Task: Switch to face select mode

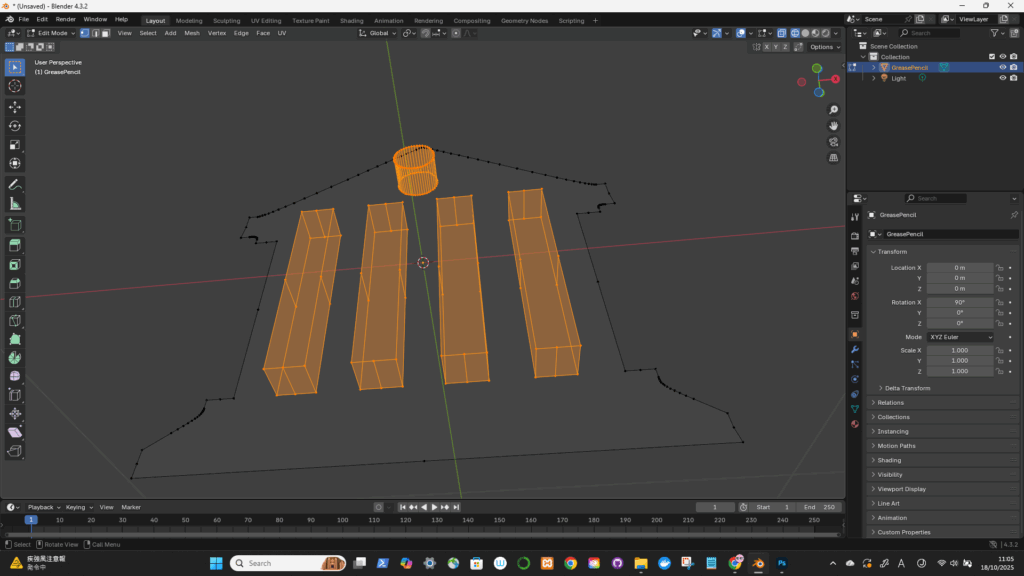Action: pos(105,33)
